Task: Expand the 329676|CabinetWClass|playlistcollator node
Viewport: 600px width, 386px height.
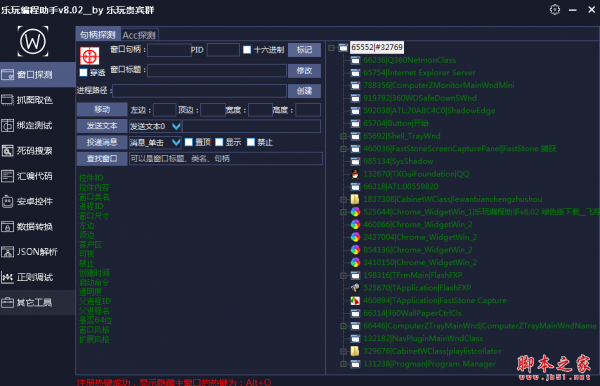Action: click(x=344, y=351)
